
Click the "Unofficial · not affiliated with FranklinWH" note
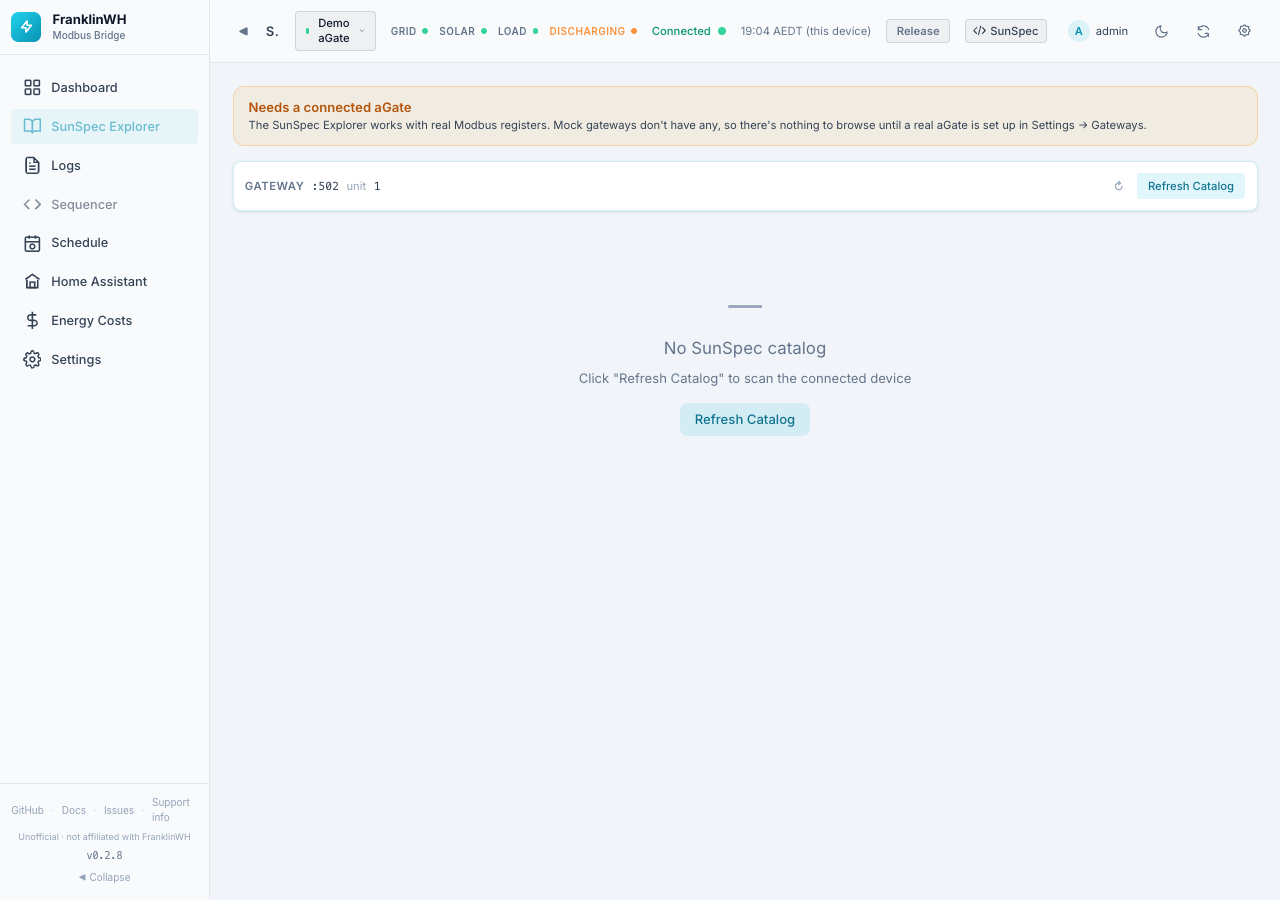click(105, 837)
